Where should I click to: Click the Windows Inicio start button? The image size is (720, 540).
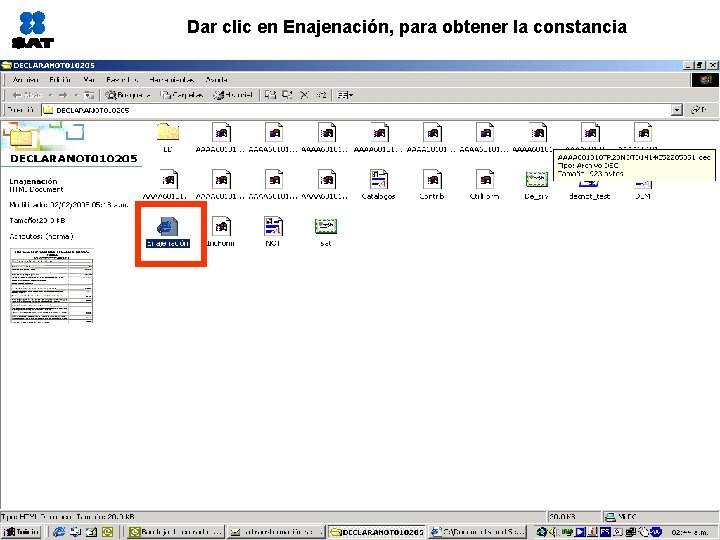(x=22, y=532)
